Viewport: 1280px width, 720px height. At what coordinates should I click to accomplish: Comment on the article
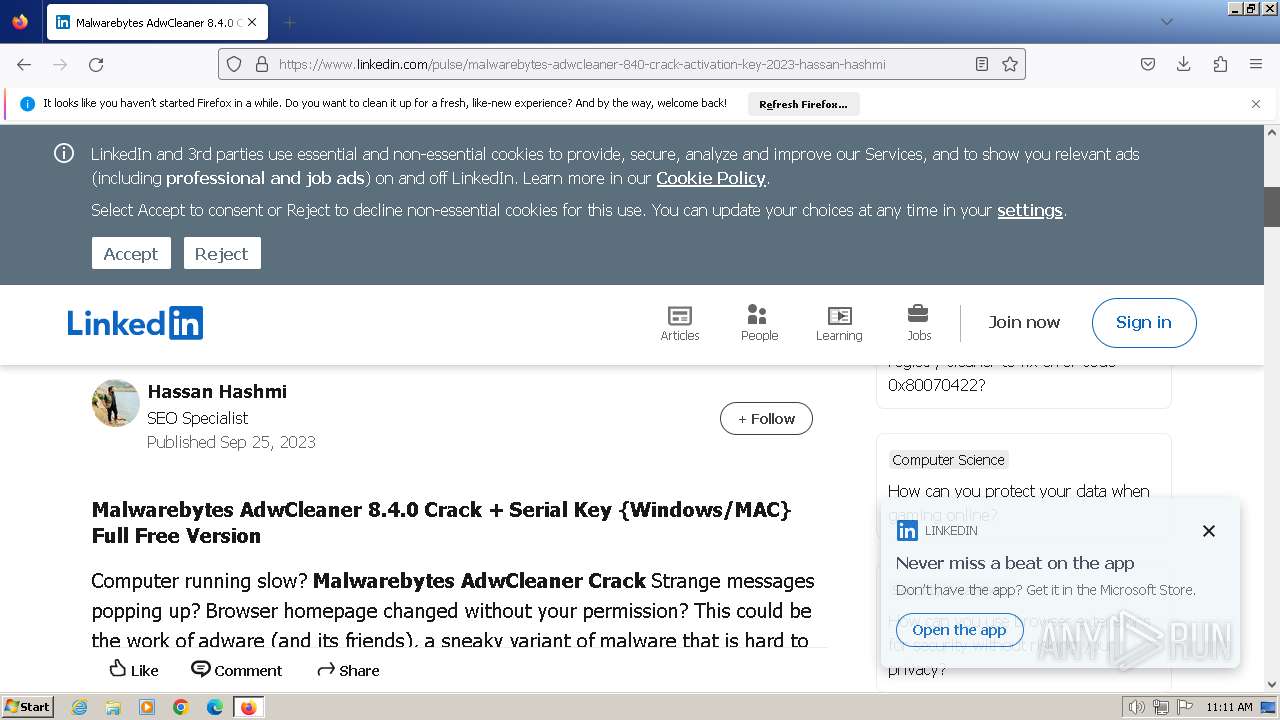point(237,670)
